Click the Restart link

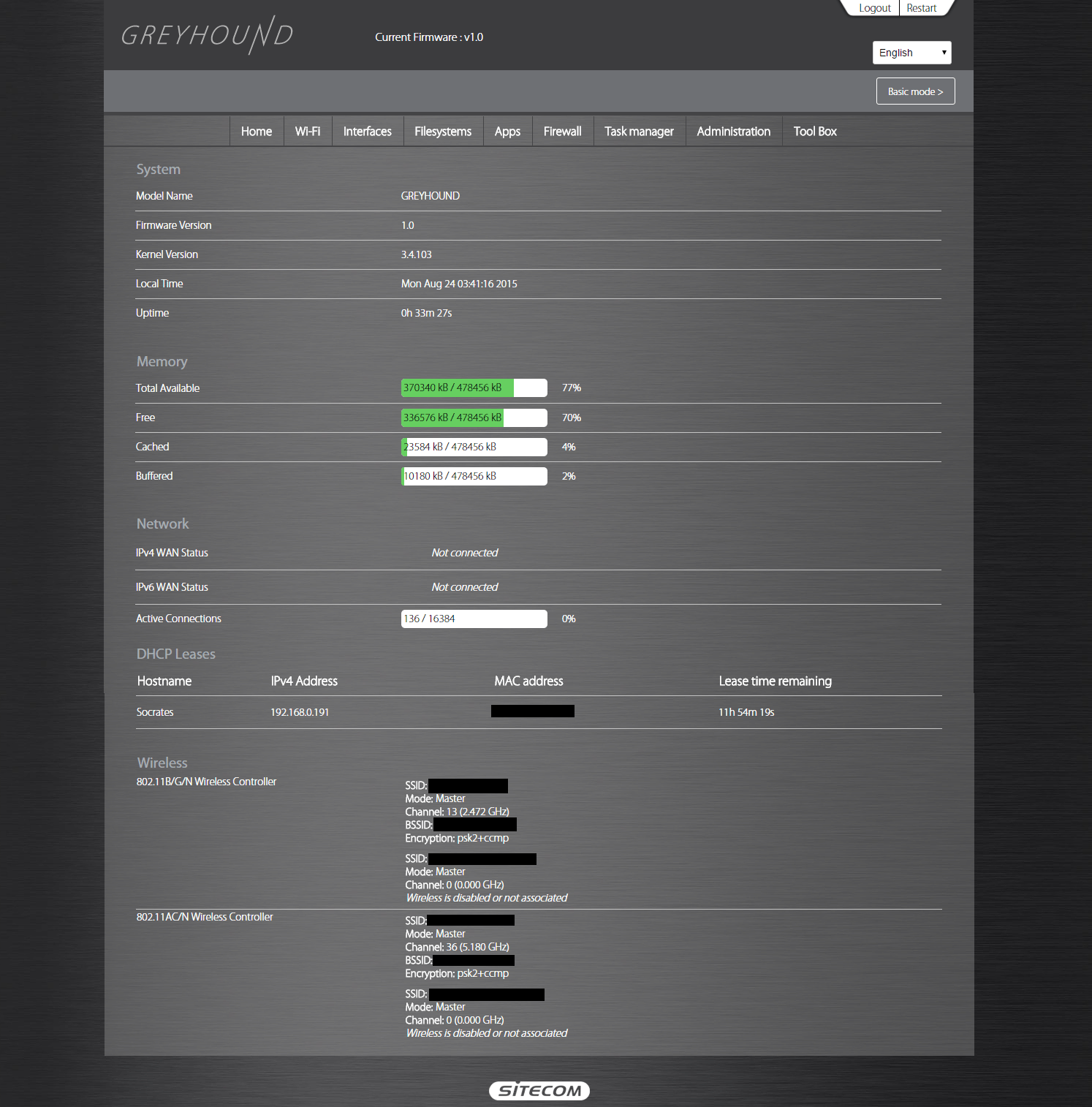[x=921, y=8]
